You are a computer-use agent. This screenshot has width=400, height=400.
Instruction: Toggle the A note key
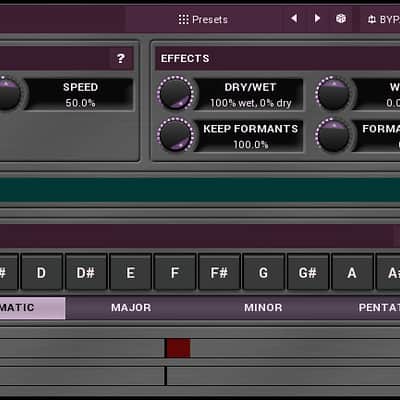352,272
